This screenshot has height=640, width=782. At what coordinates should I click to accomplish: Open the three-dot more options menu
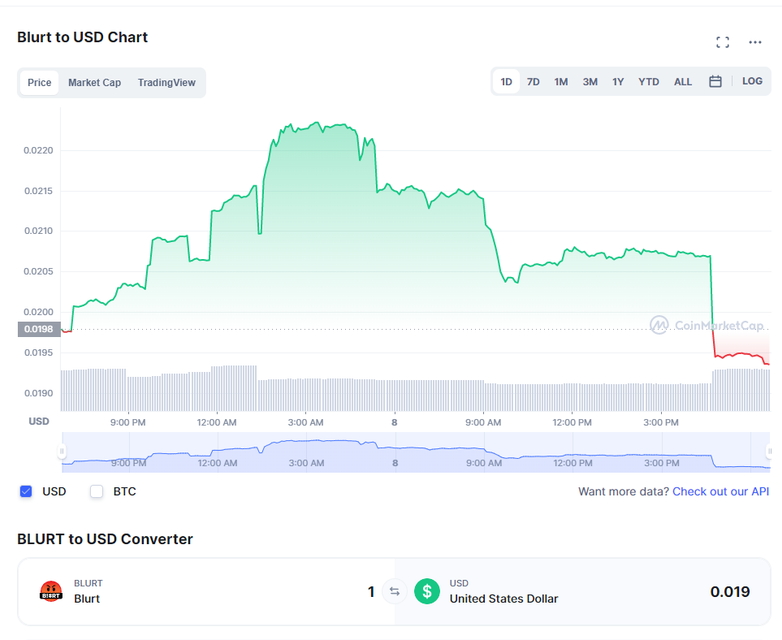pyautogui.click(x=755, y=42)
